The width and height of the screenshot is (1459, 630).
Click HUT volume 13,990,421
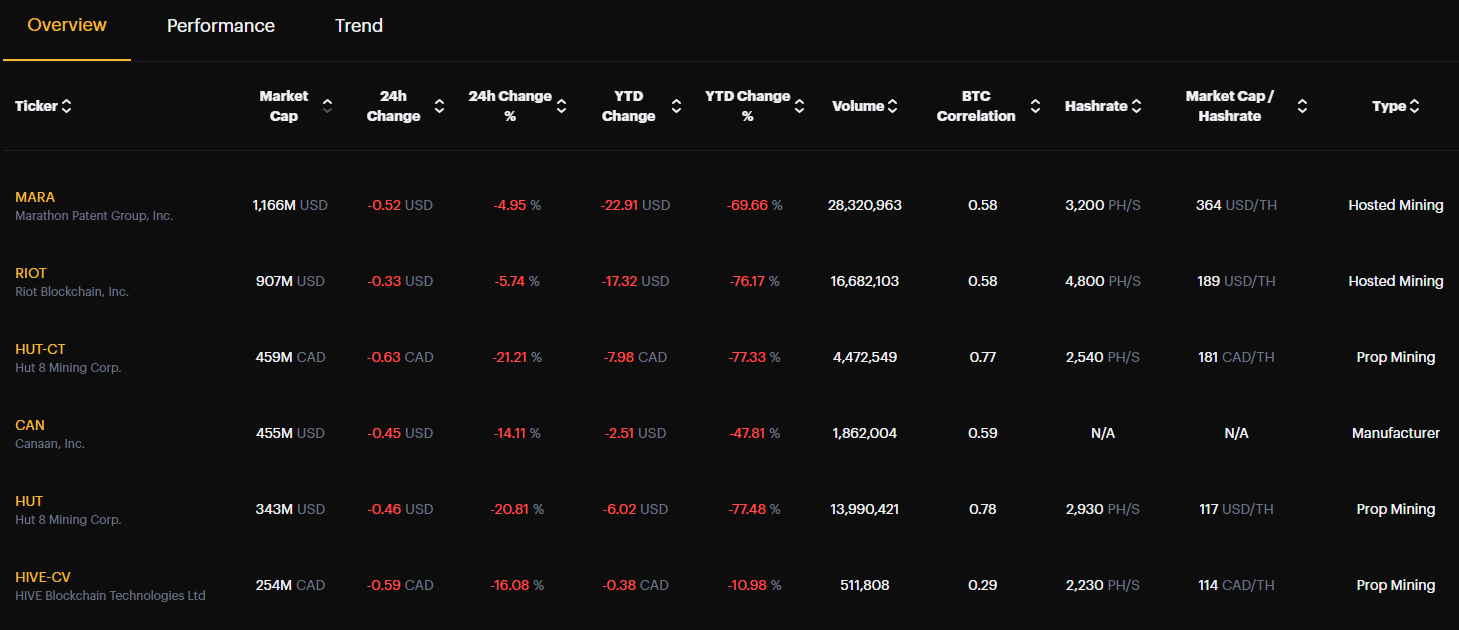tap(865, 509)
